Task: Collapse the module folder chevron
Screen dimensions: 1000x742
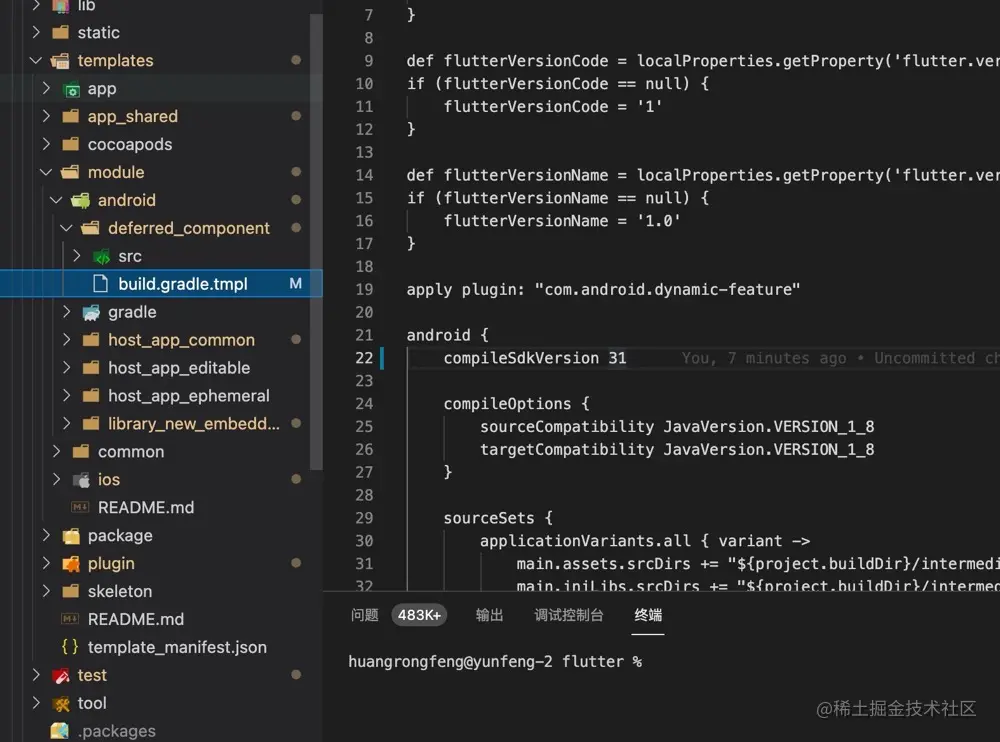Action: pos(46,172)
